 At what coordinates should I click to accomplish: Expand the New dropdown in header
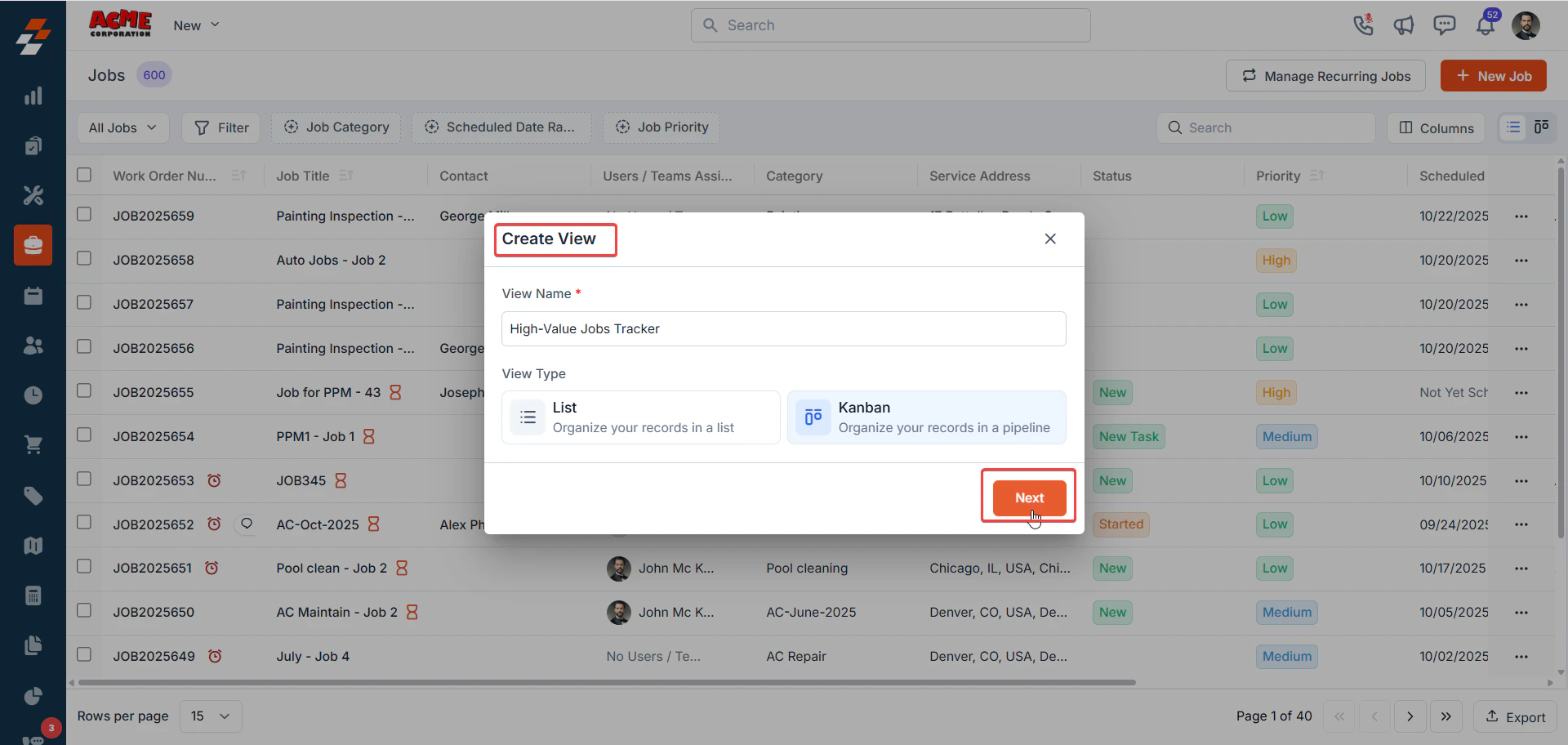pyautogui.click(x=196, y=25)
